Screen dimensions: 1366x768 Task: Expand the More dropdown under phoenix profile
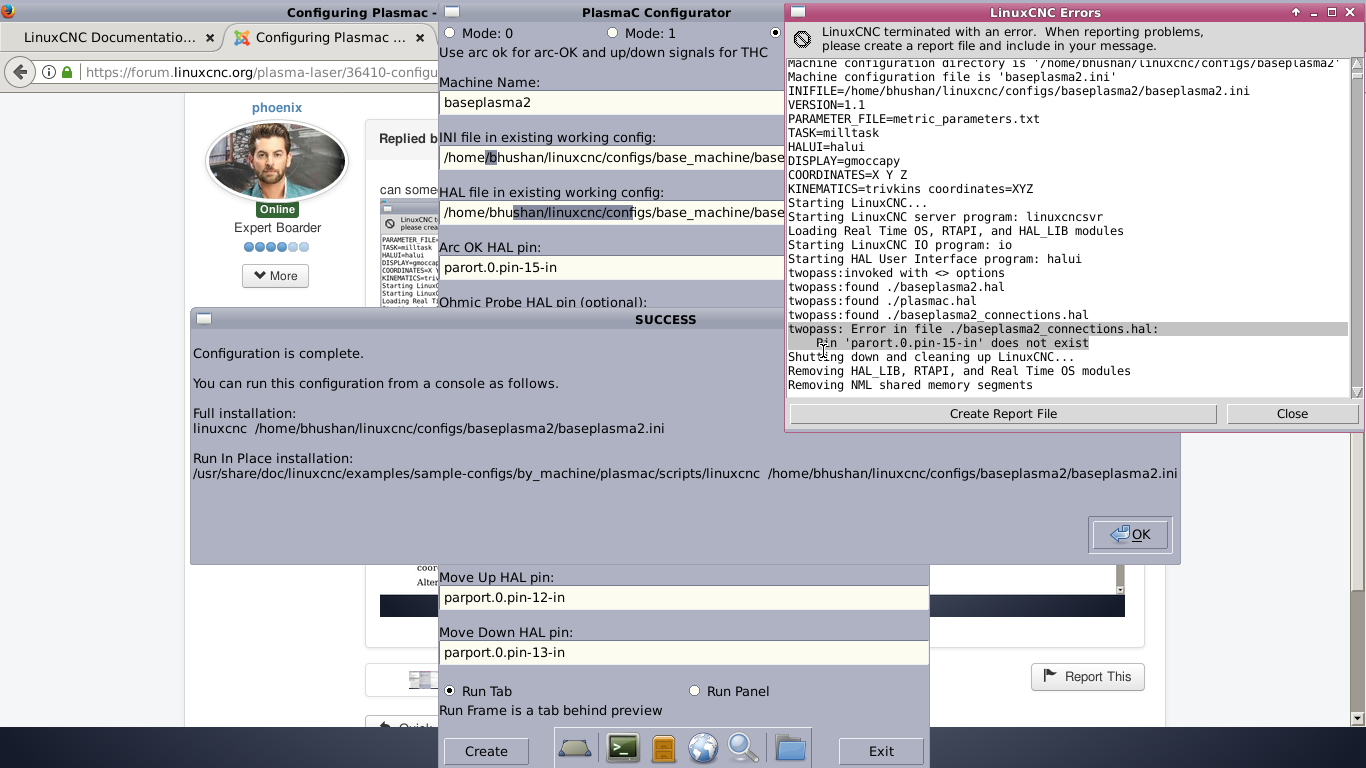click(276, 276)
